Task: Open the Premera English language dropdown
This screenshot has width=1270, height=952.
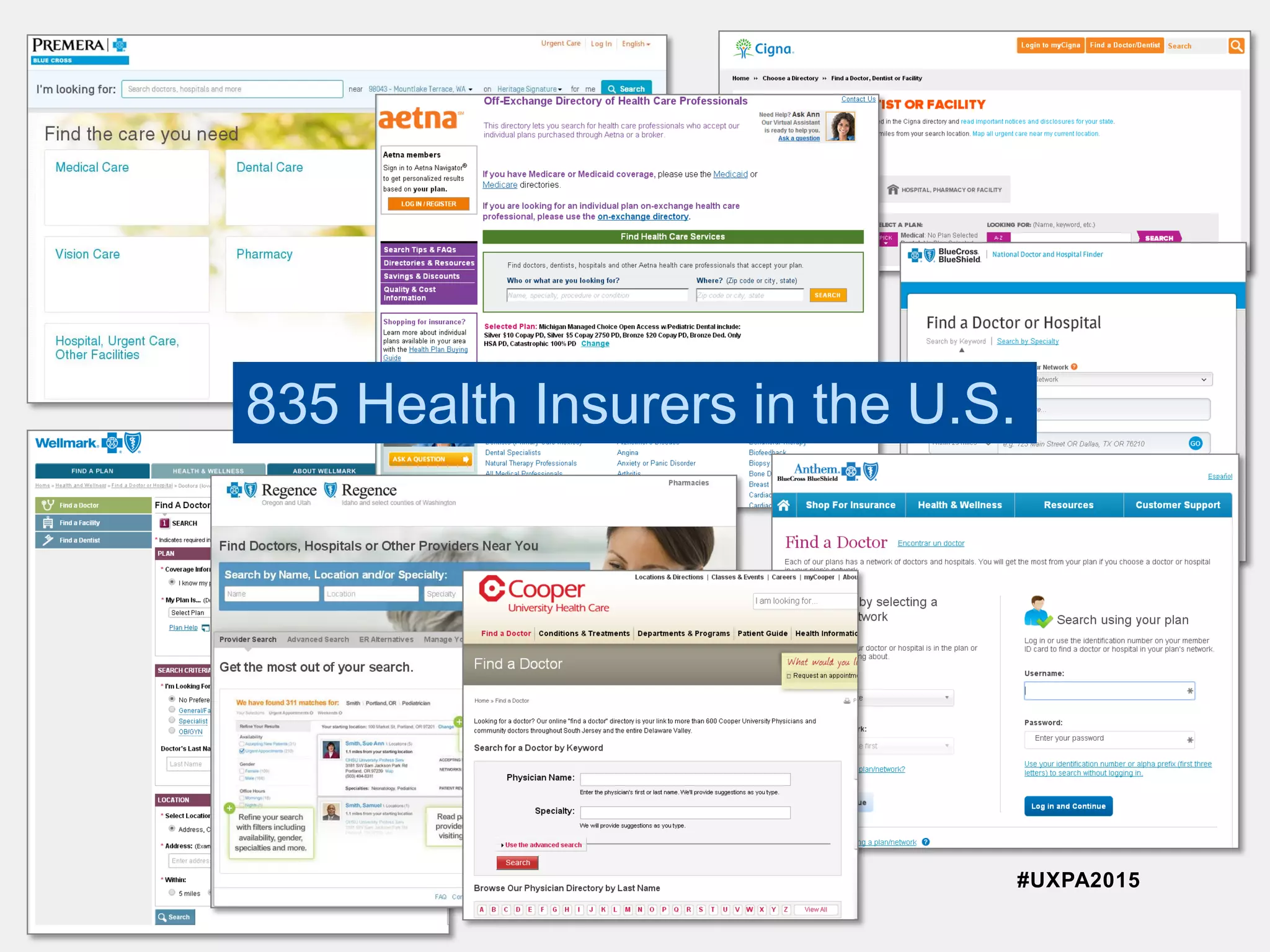Action: click(x=636, y=44)
